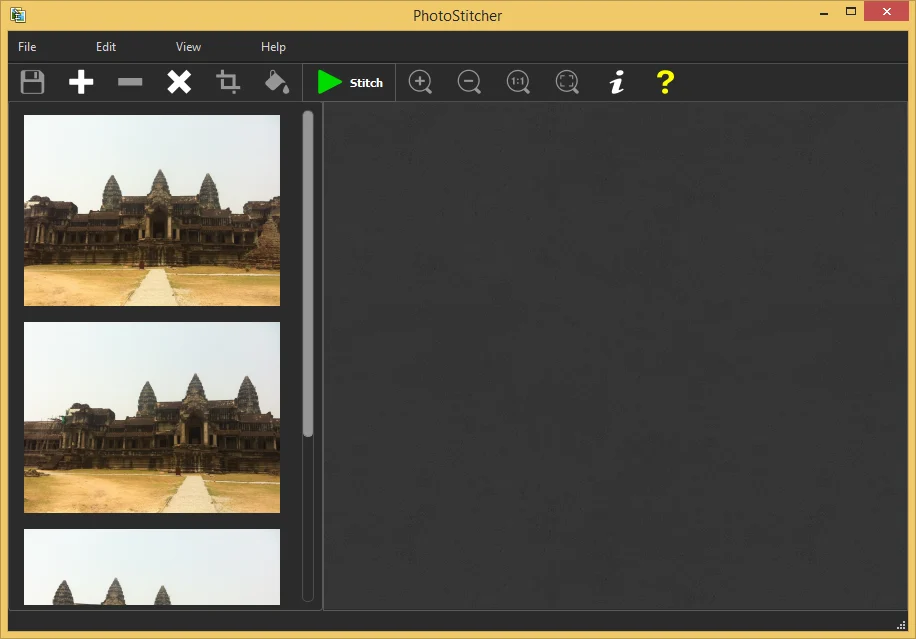Screen dimensions: 916x639
Task: Click the Zoom Out magnifier icon
Action: 469,82
